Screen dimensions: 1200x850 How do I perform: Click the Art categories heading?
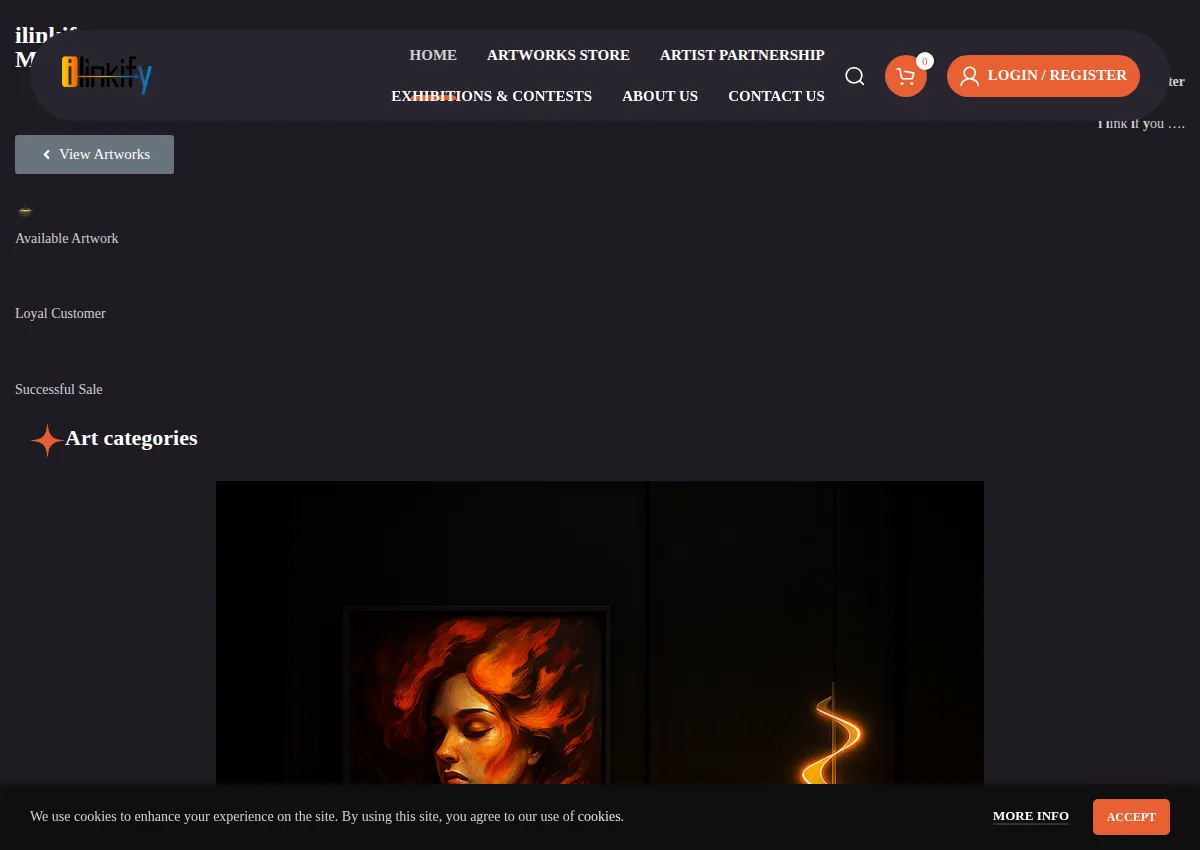pyautogui.click(x=131, y=438)
